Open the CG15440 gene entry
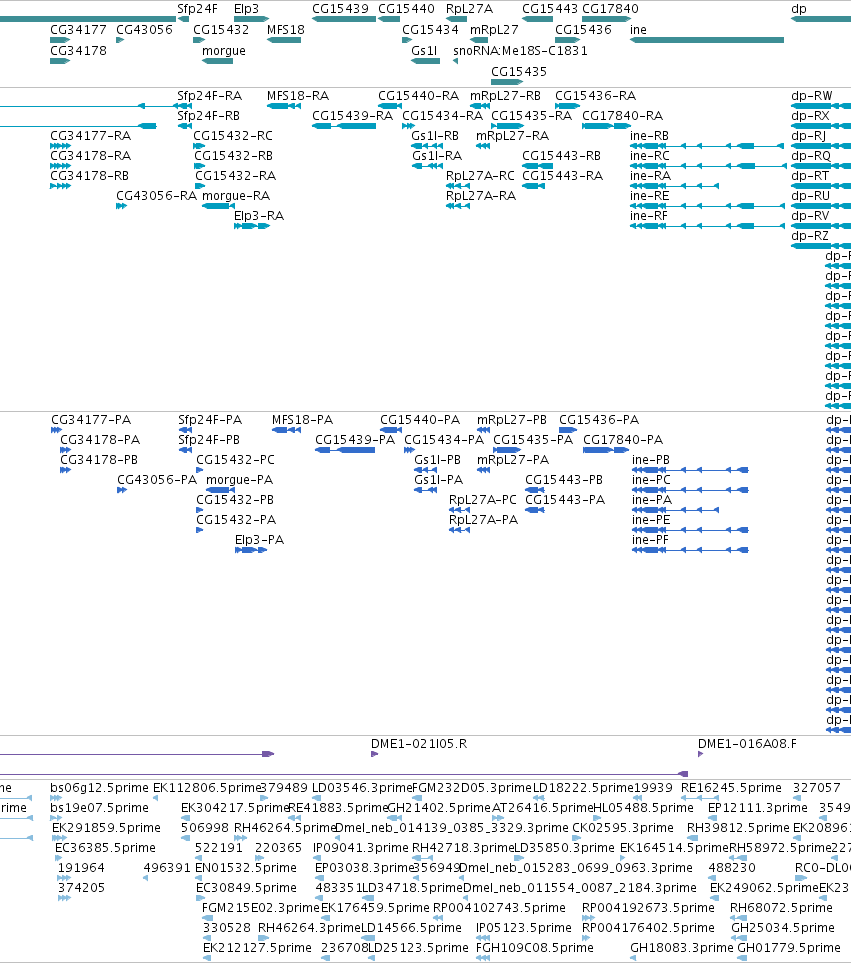The image size is (851, 963). tap(406, 9)
